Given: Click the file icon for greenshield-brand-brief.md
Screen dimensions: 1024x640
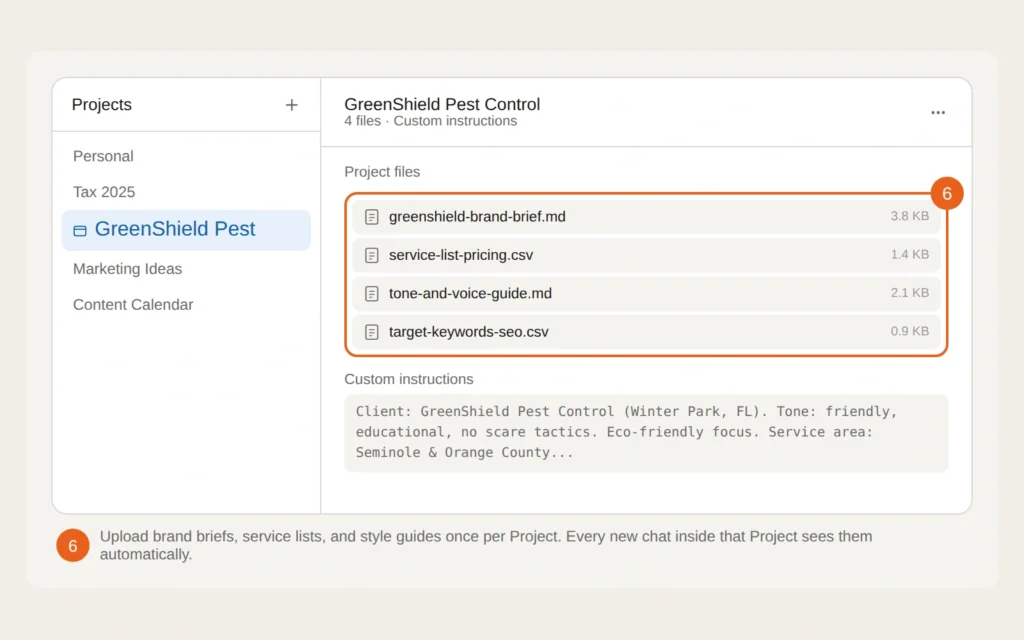Looking at the screenshot, I should pyautogui.click(x=372, y=216).
